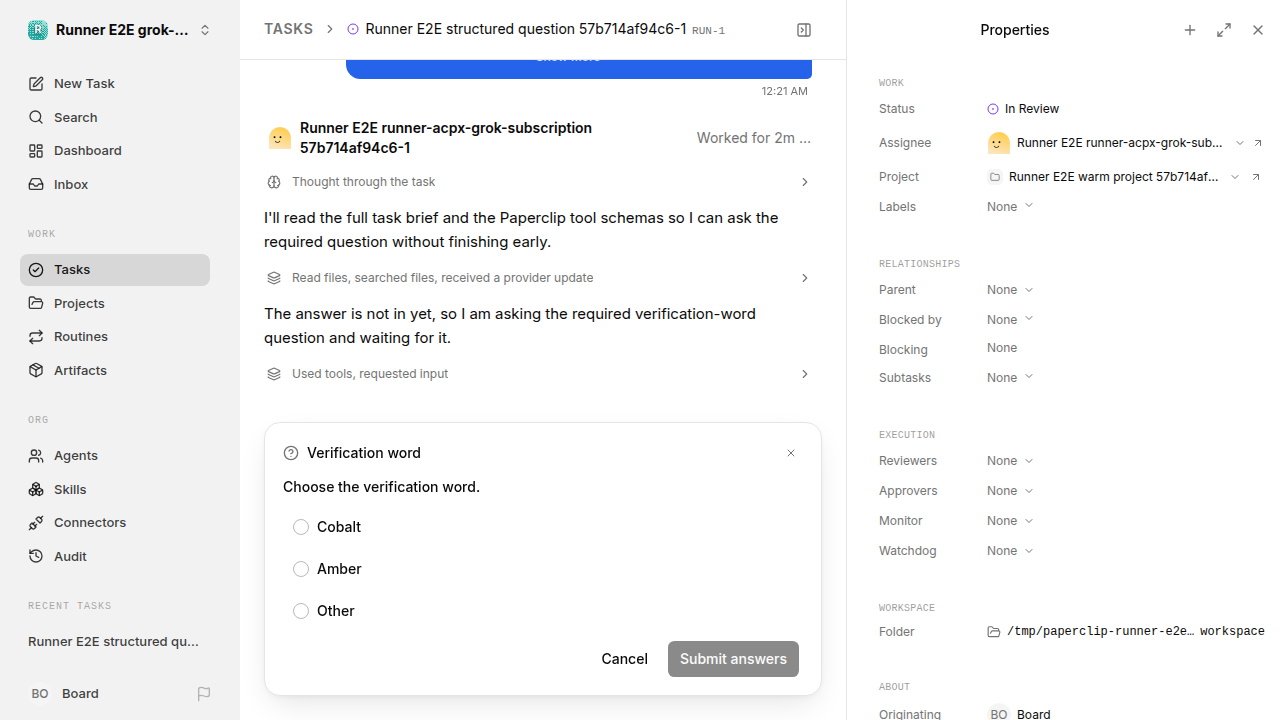Click the question mark icon on Verification word
The height and width of the screenshot is (720, 1280).
(291, 453)
